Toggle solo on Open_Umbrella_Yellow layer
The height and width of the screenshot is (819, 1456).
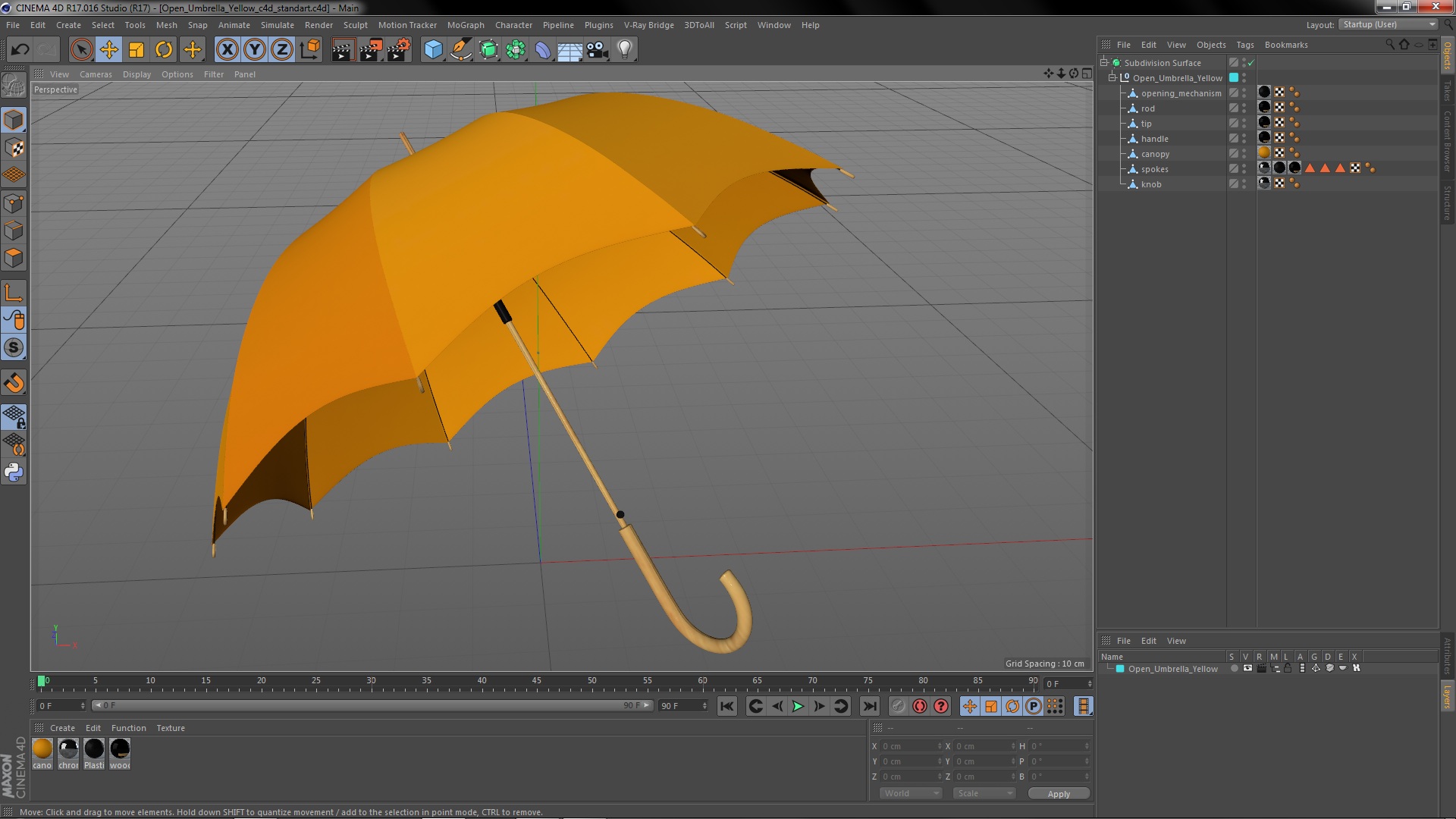(x=1234, y=668)
